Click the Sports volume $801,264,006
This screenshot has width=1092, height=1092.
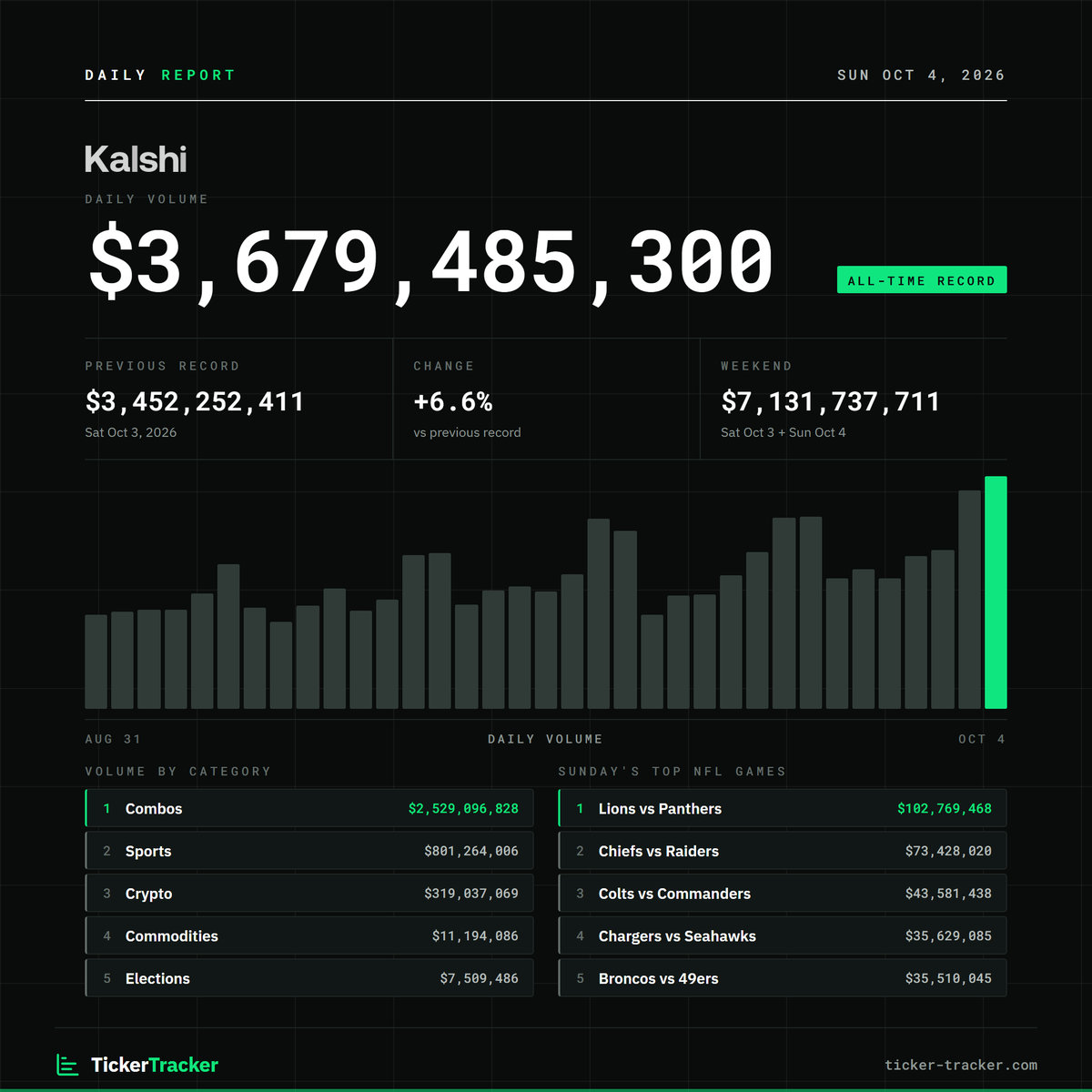click(x=471, y=851)
